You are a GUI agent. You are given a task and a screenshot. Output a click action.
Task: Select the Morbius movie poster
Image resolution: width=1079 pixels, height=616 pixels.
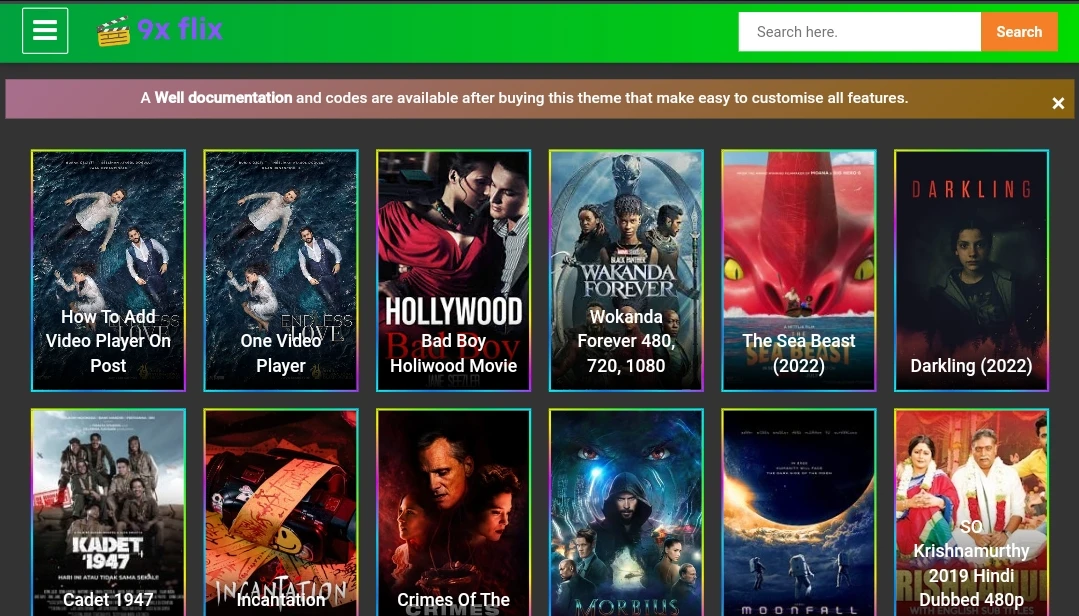coord(625,512)
